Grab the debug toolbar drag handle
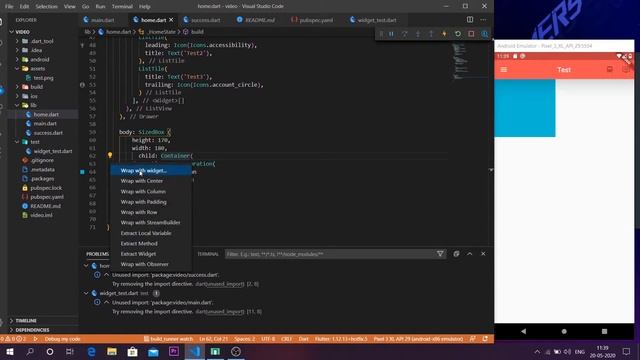Viewport: 640px width, 360px height. coord(381,34)
